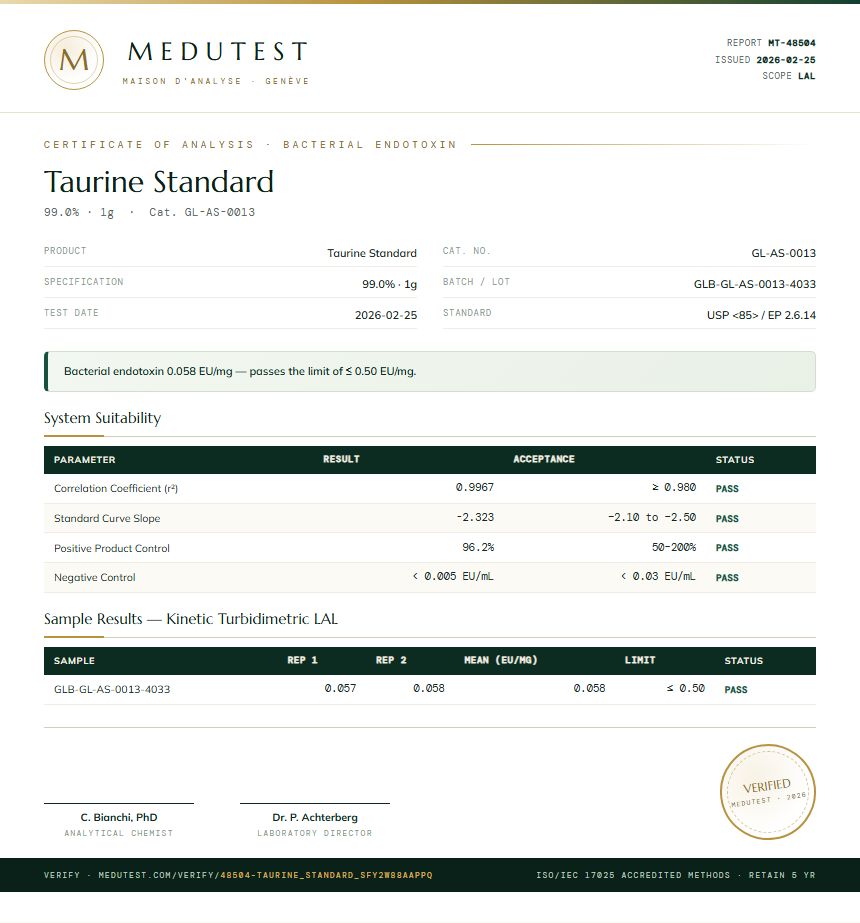860x923 pixels.
Task: Select the slope result -2.323
Action: [x=475, y=517]
